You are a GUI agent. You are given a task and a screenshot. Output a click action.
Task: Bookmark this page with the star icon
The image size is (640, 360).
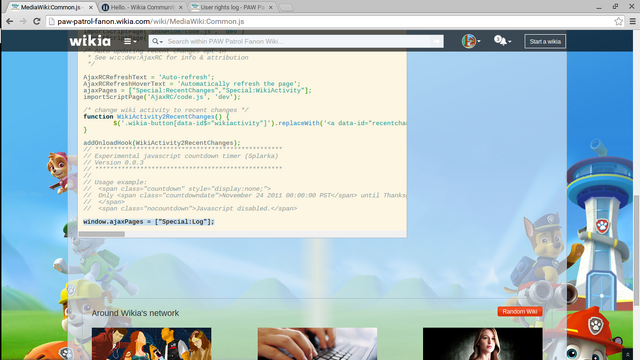pos(618,21)
